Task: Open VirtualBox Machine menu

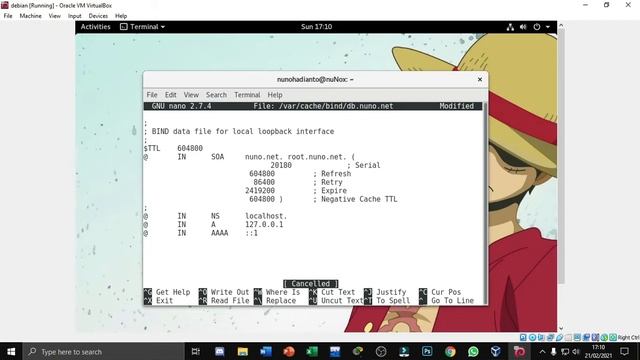Action: coord(31,16)
